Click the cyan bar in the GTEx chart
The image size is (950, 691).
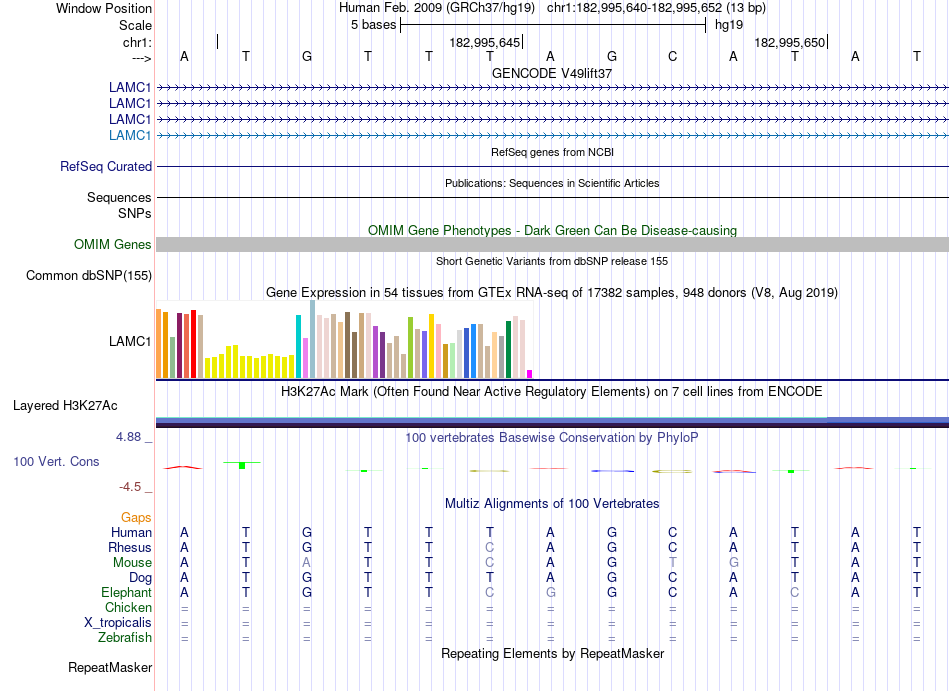[298, 346]
